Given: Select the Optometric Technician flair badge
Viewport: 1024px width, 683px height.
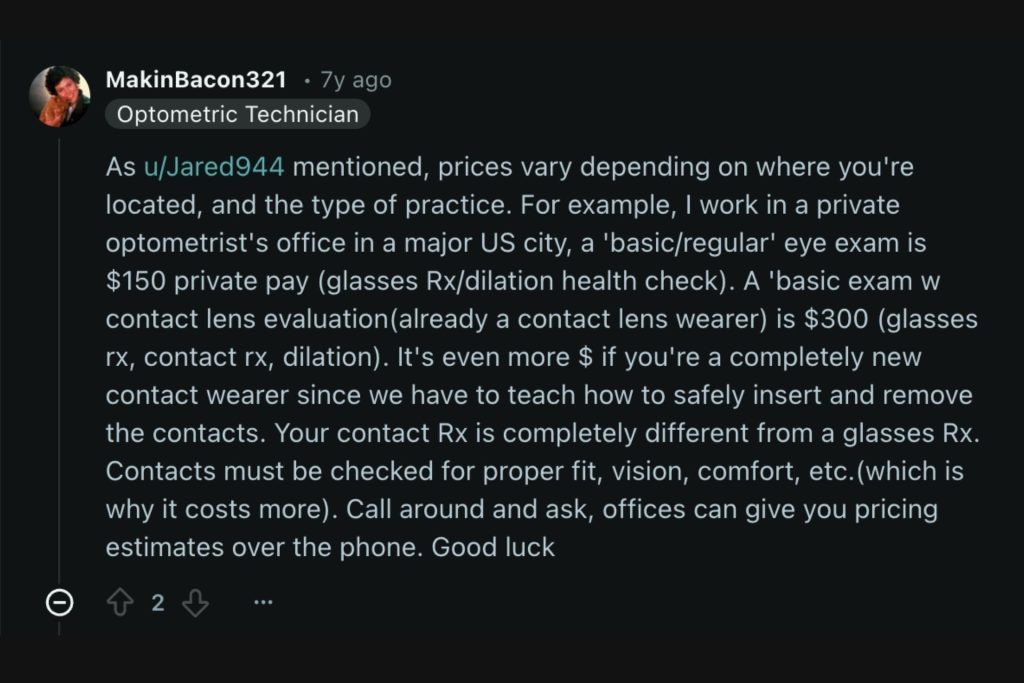Looking at the screenshot, I should pyautogui.click(x=237, y=114).
